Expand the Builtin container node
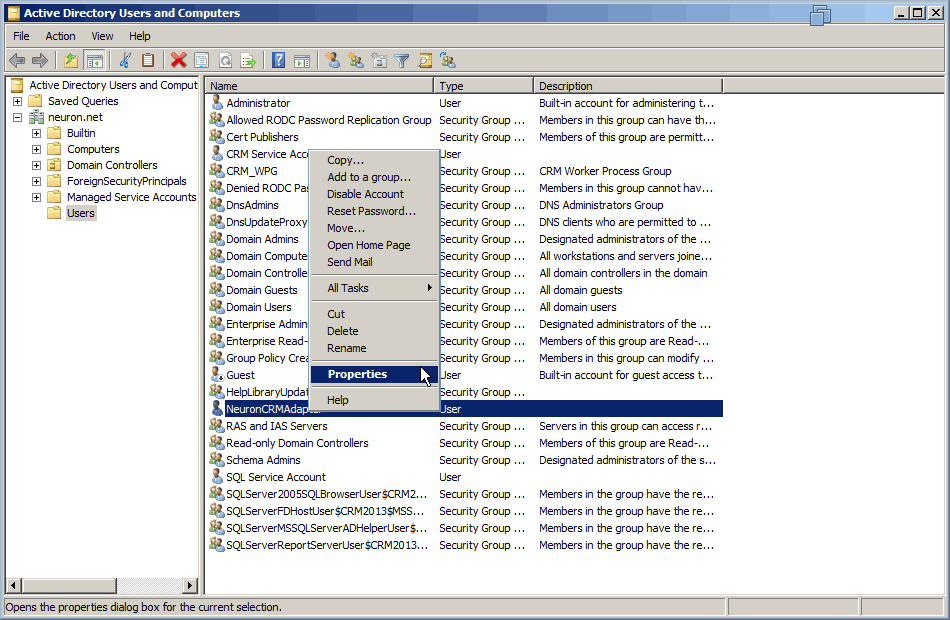 (x=36, y=133)
